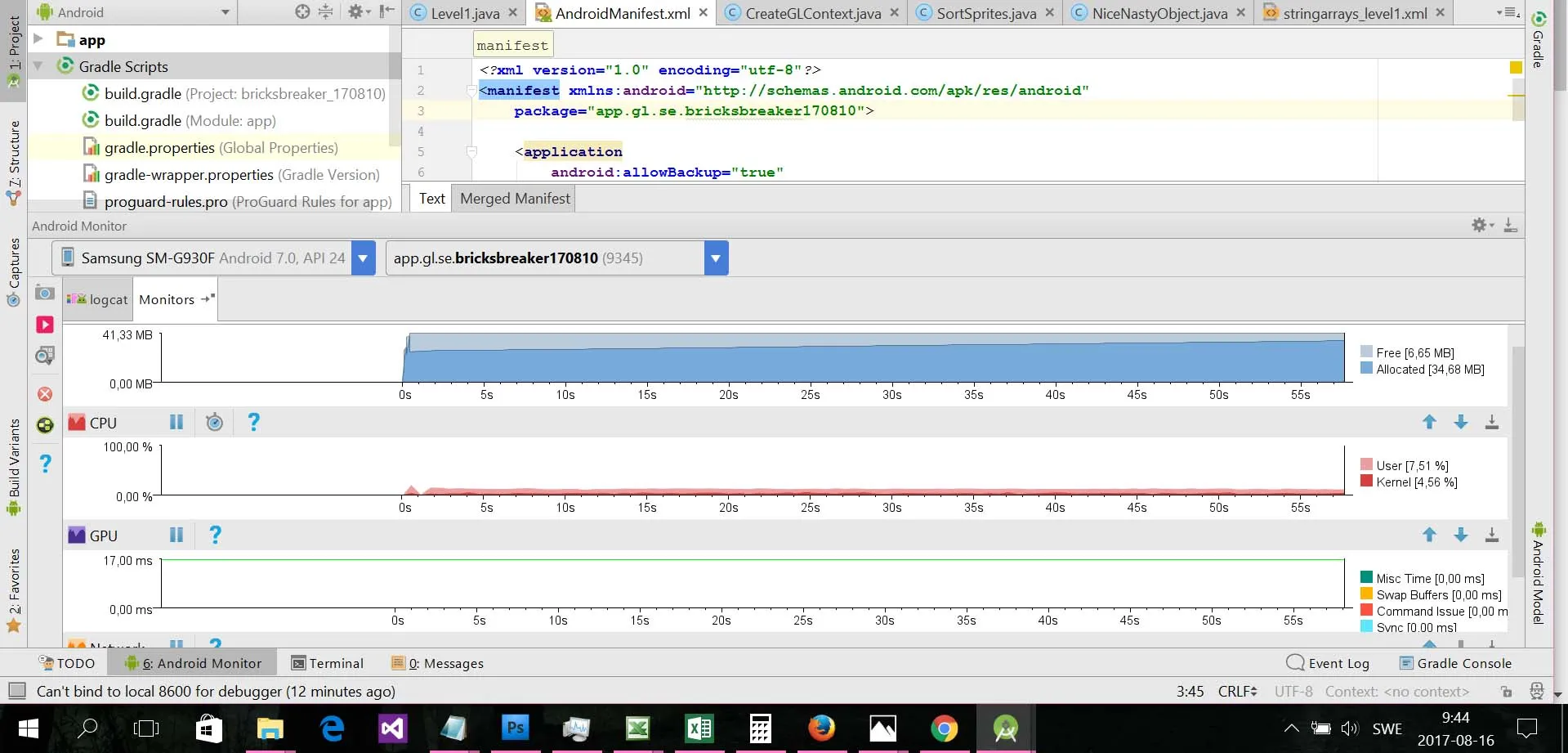Viewport: 1568px width, 753px height.
Task: Take a device screen capture with camera icon
Action: click(45, 293)
